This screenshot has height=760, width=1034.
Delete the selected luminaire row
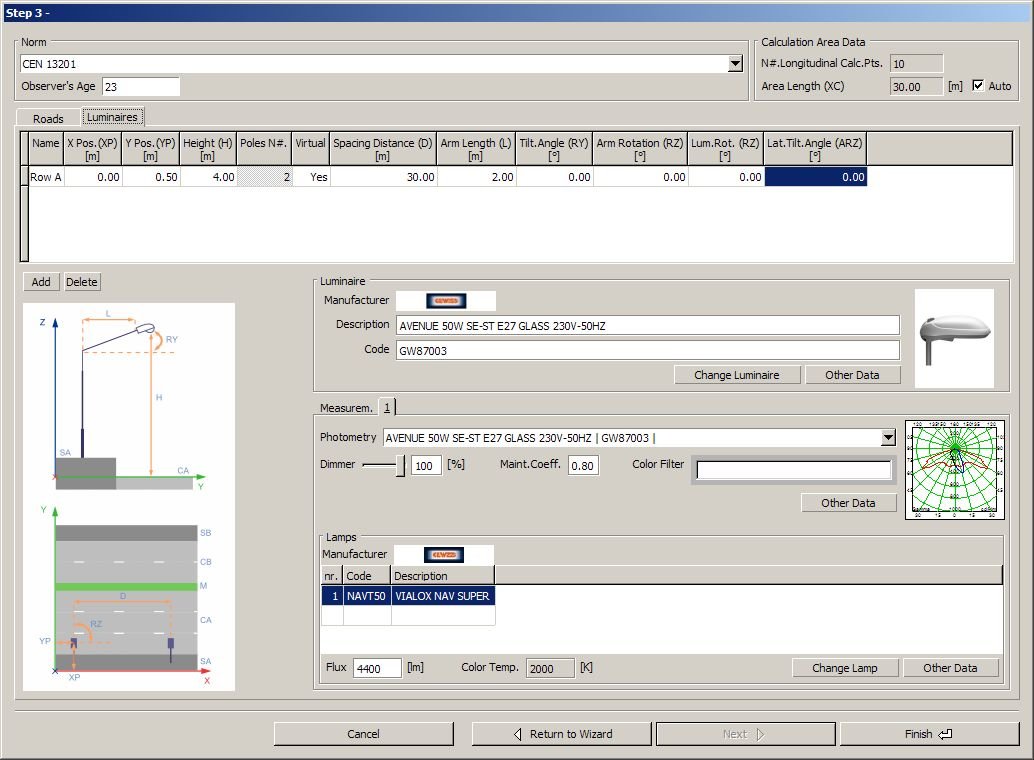pos(82,282)
